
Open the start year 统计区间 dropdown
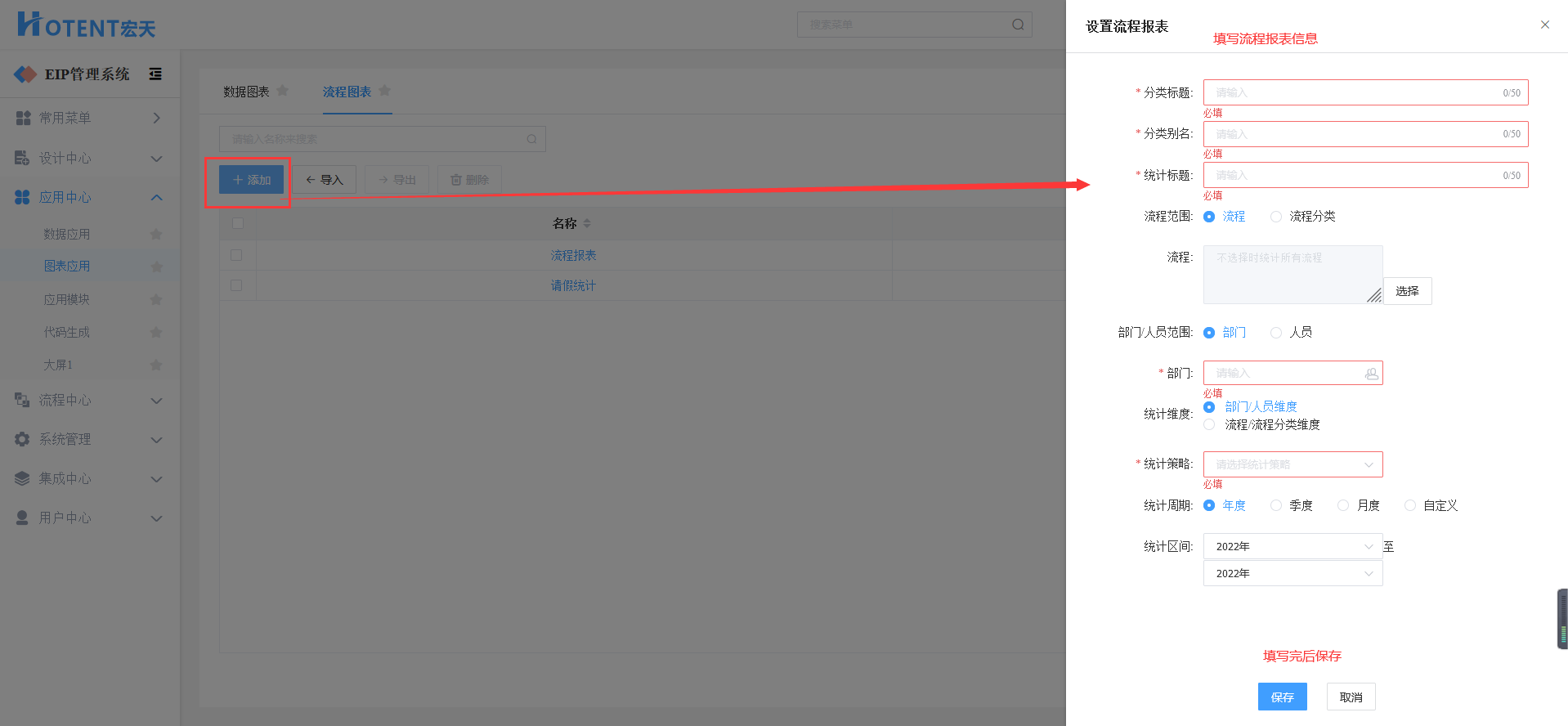click(1292, 546)
